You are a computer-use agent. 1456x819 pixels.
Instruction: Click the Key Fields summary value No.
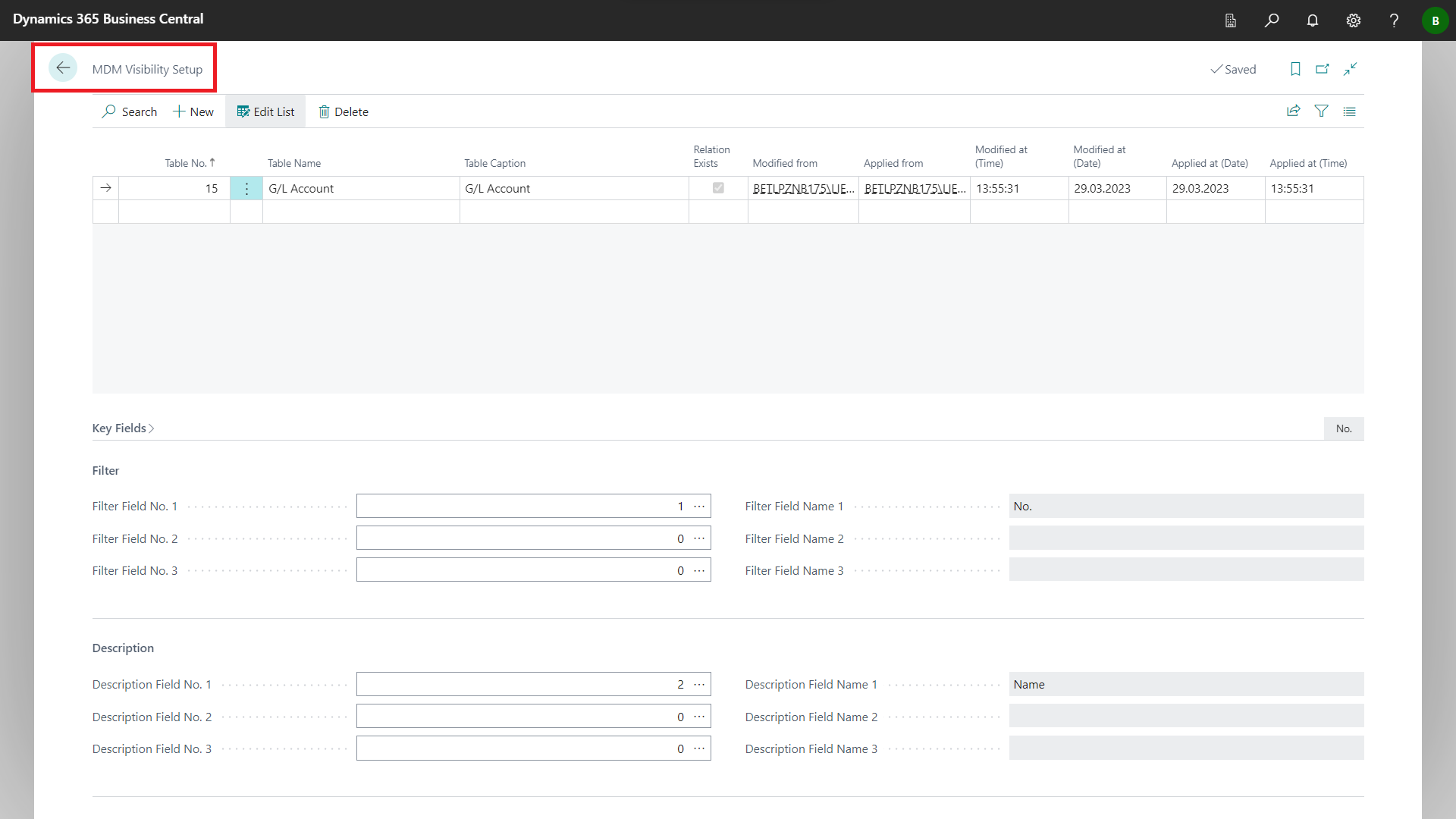click(x=1344, y=428)
